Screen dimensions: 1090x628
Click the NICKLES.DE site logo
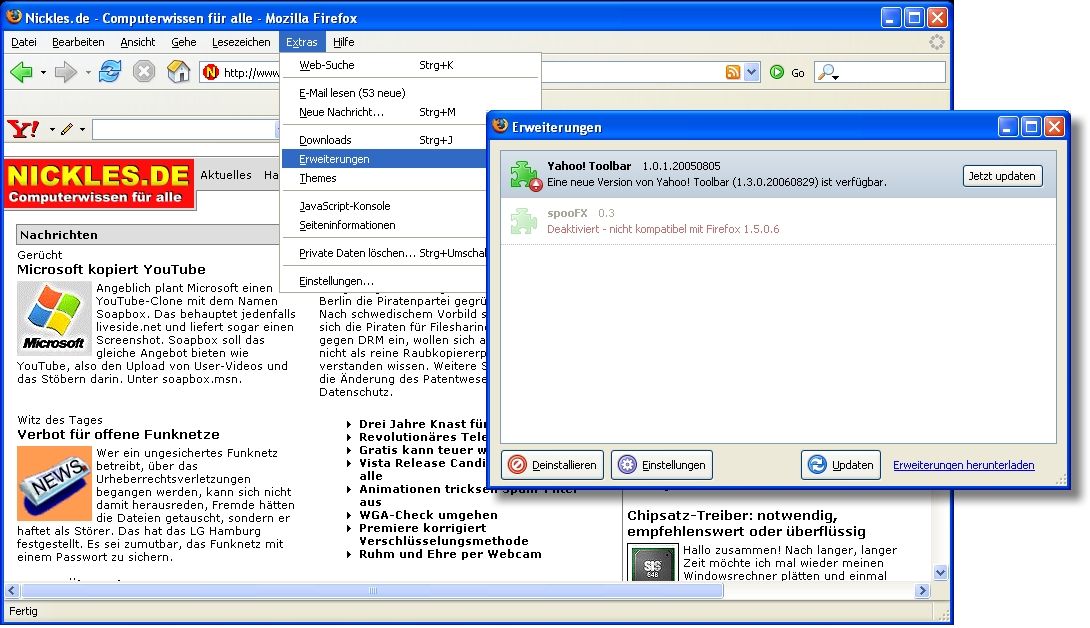pos(99,184)
